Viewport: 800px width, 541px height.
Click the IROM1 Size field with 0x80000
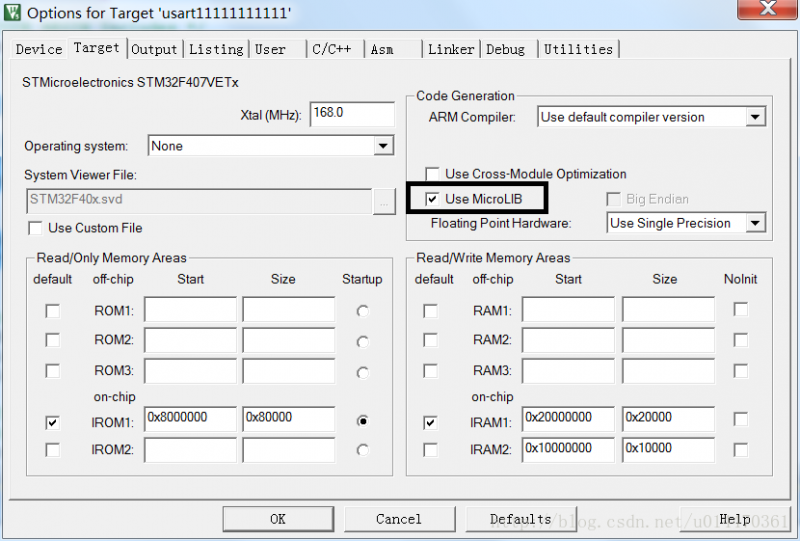click(x=289, y=419)
